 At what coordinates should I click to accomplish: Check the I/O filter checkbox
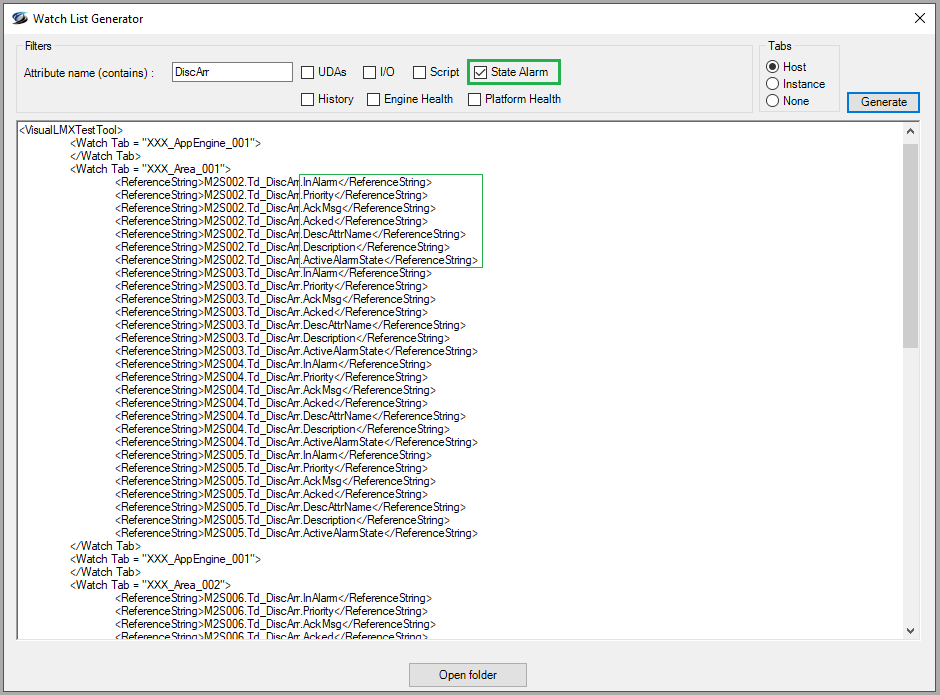click(370, 72)
